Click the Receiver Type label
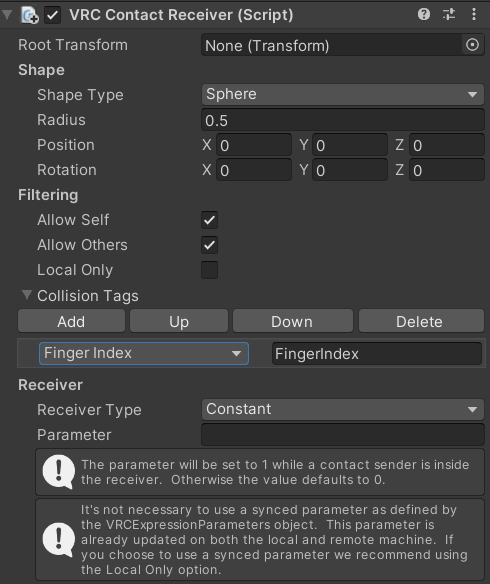Image resolution: width=490 pixels, height=584 pixels. pos(89,410)
